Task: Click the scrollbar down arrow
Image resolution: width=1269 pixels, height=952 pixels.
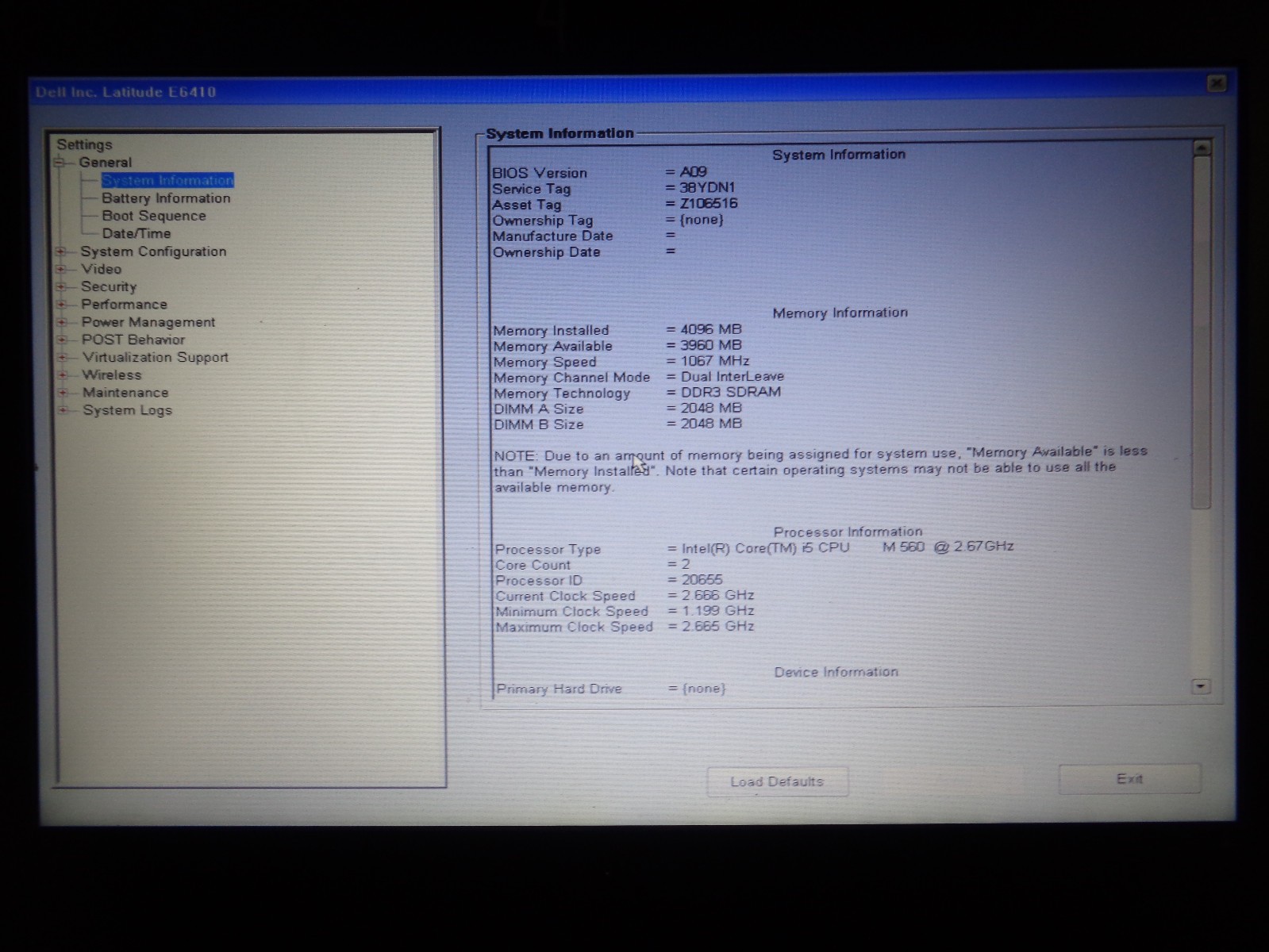Action: [1201, 686]
